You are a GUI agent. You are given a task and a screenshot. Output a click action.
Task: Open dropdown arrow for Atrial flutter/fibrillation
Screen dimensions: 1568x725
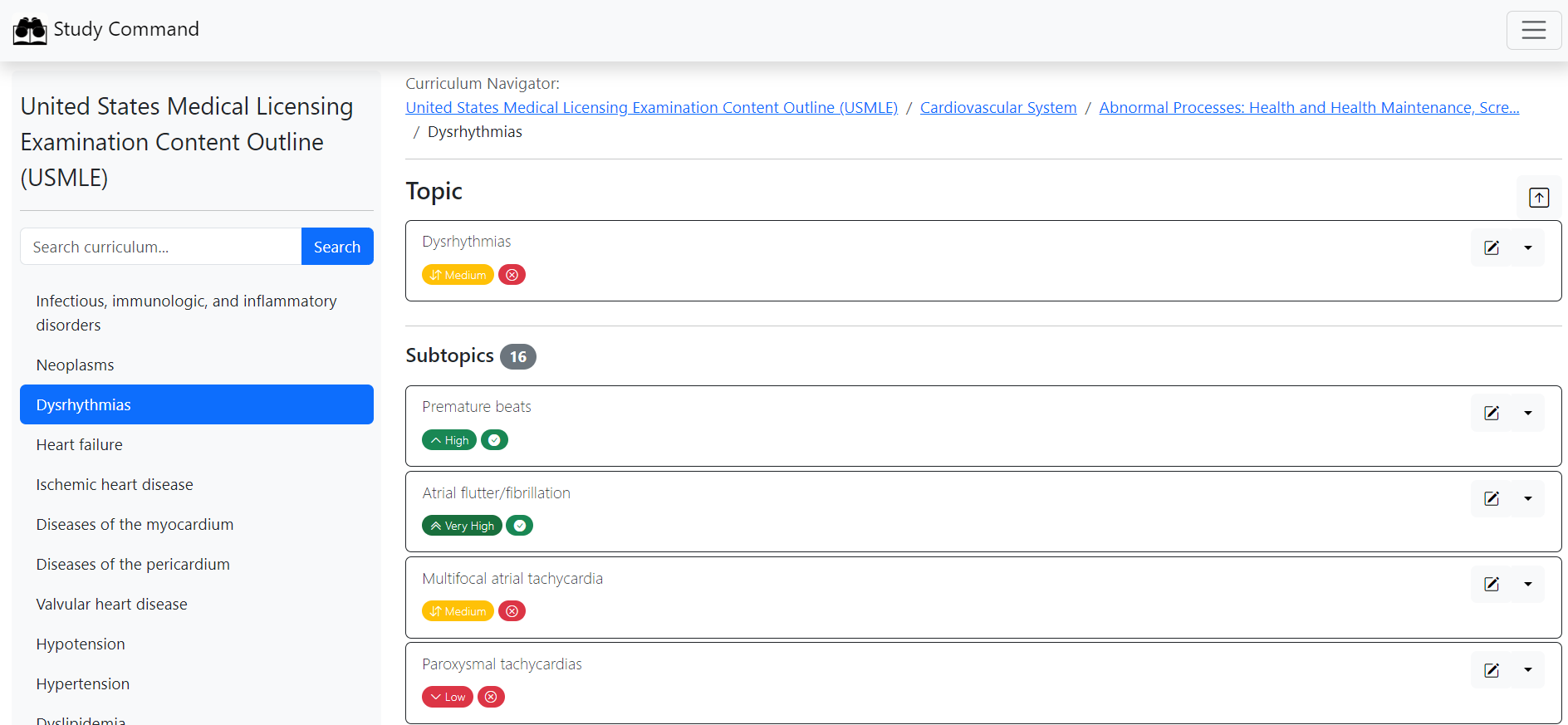(1527, 499)
